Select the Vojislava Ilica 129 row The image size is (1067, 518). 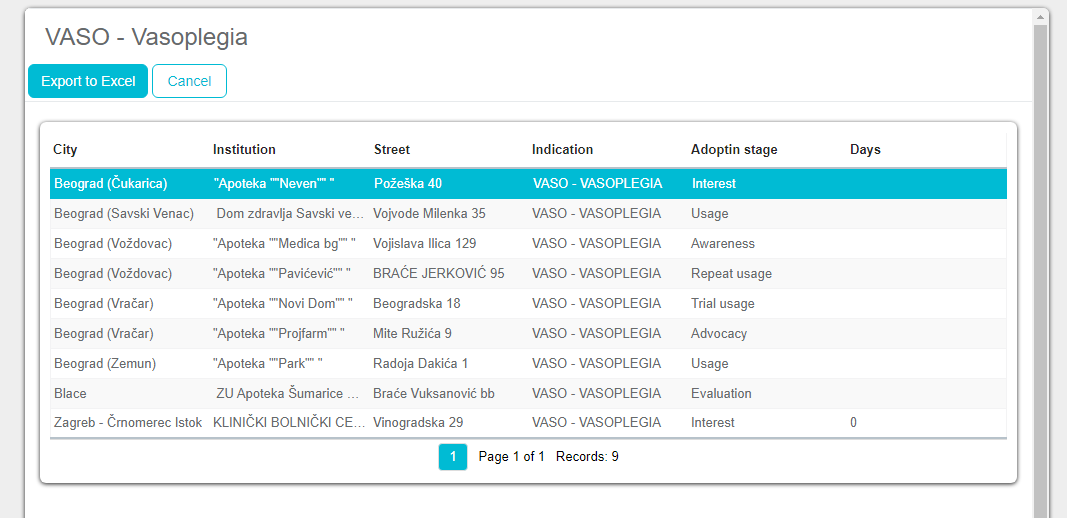(x=424, y=244)
